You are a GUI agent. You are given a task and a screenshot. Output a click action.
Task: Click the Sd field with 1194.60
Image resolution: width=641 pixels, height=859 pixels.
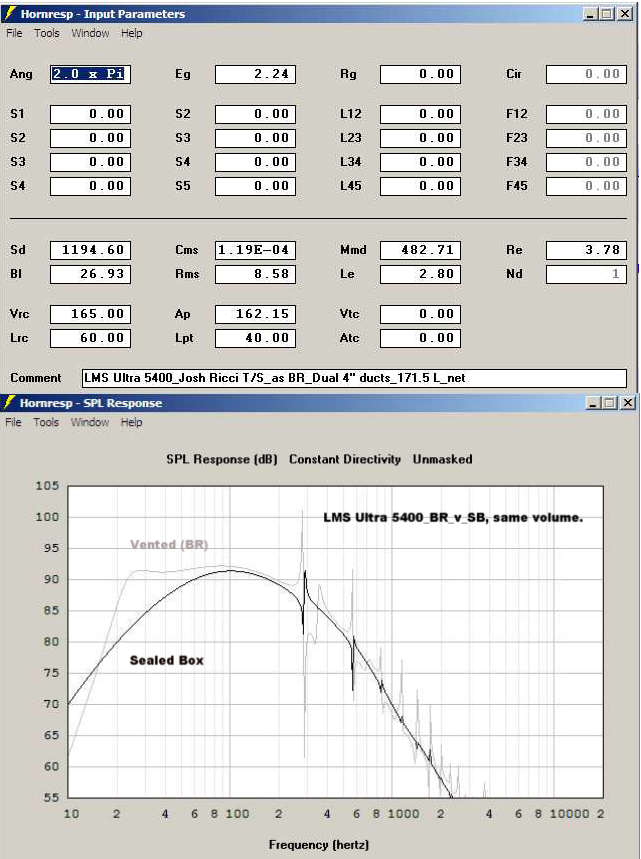(90, 250)
